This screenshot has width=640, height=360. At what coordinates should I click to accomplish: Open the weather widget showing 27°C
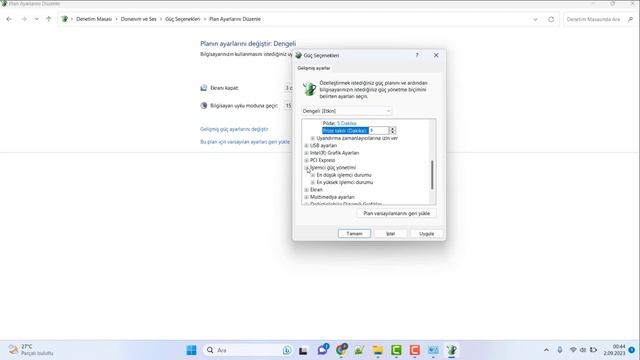32,350
